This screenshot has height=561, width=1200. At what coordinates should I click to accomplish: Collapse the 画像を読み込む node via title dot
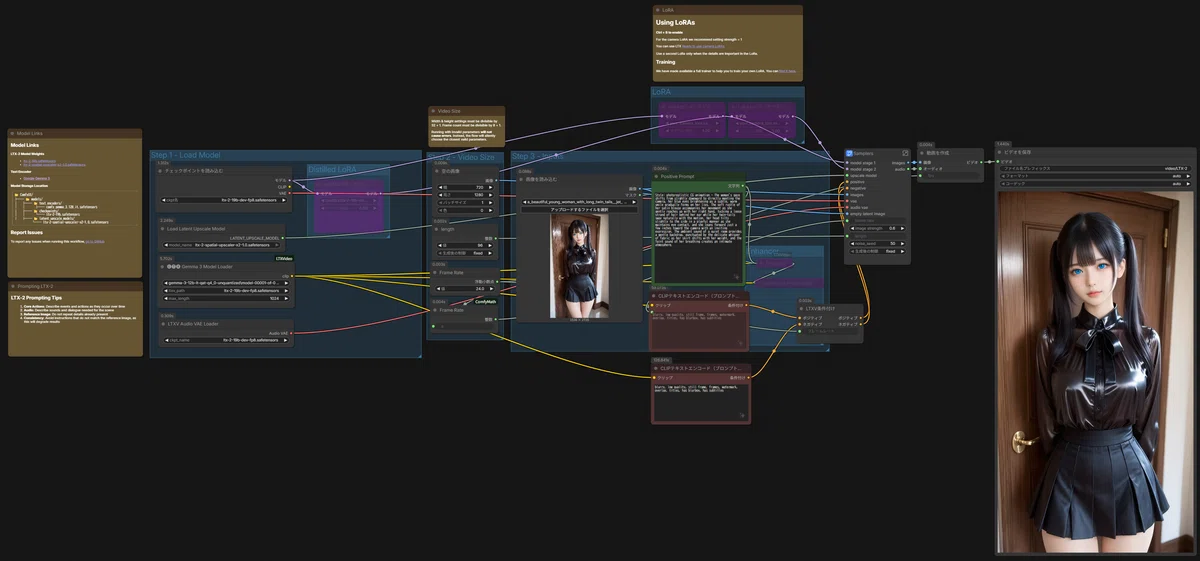point(522,179)
